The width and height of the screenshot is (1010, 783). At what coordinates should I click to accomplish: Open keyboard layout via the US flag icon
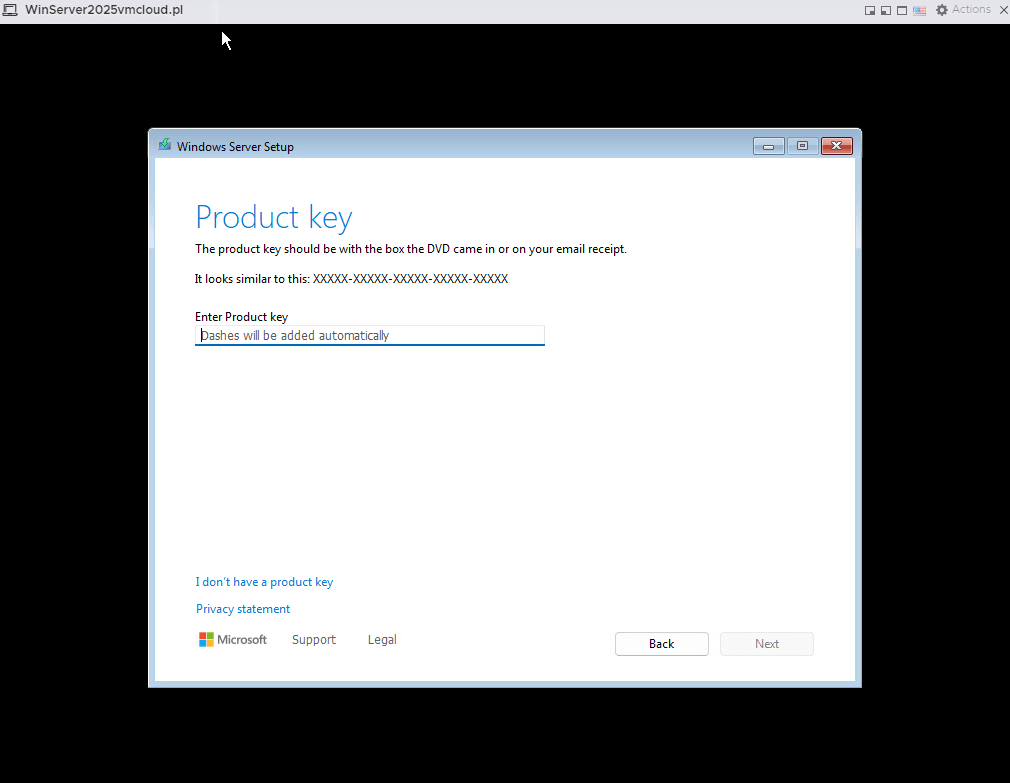(919, 10)
